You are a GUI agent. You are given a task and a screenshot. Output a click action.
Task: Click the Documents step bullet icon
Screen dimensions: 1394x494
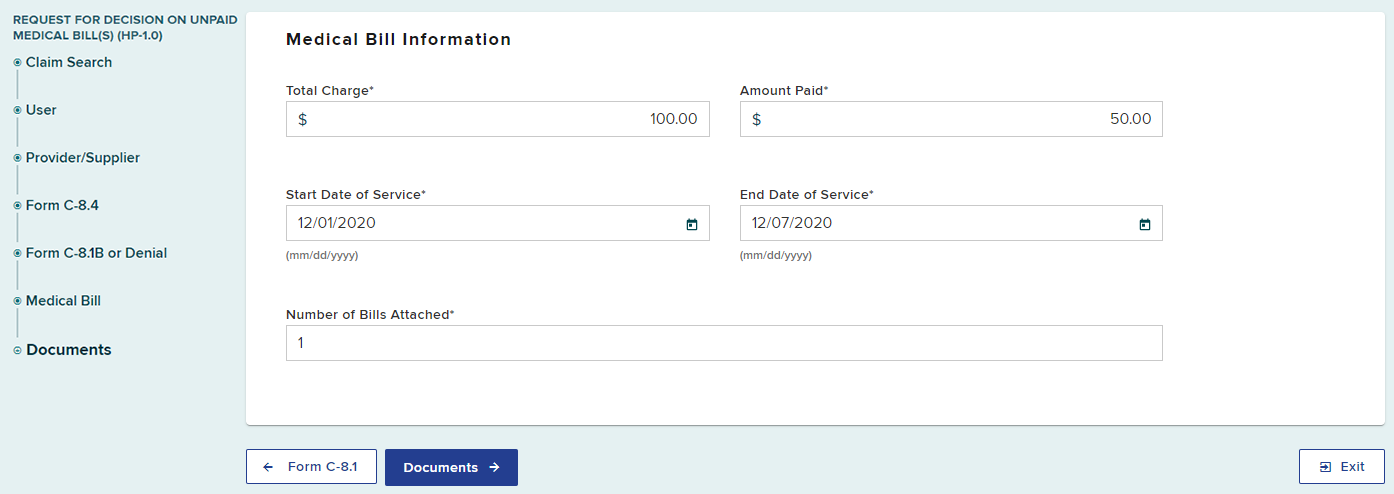(x=17, y=351)
